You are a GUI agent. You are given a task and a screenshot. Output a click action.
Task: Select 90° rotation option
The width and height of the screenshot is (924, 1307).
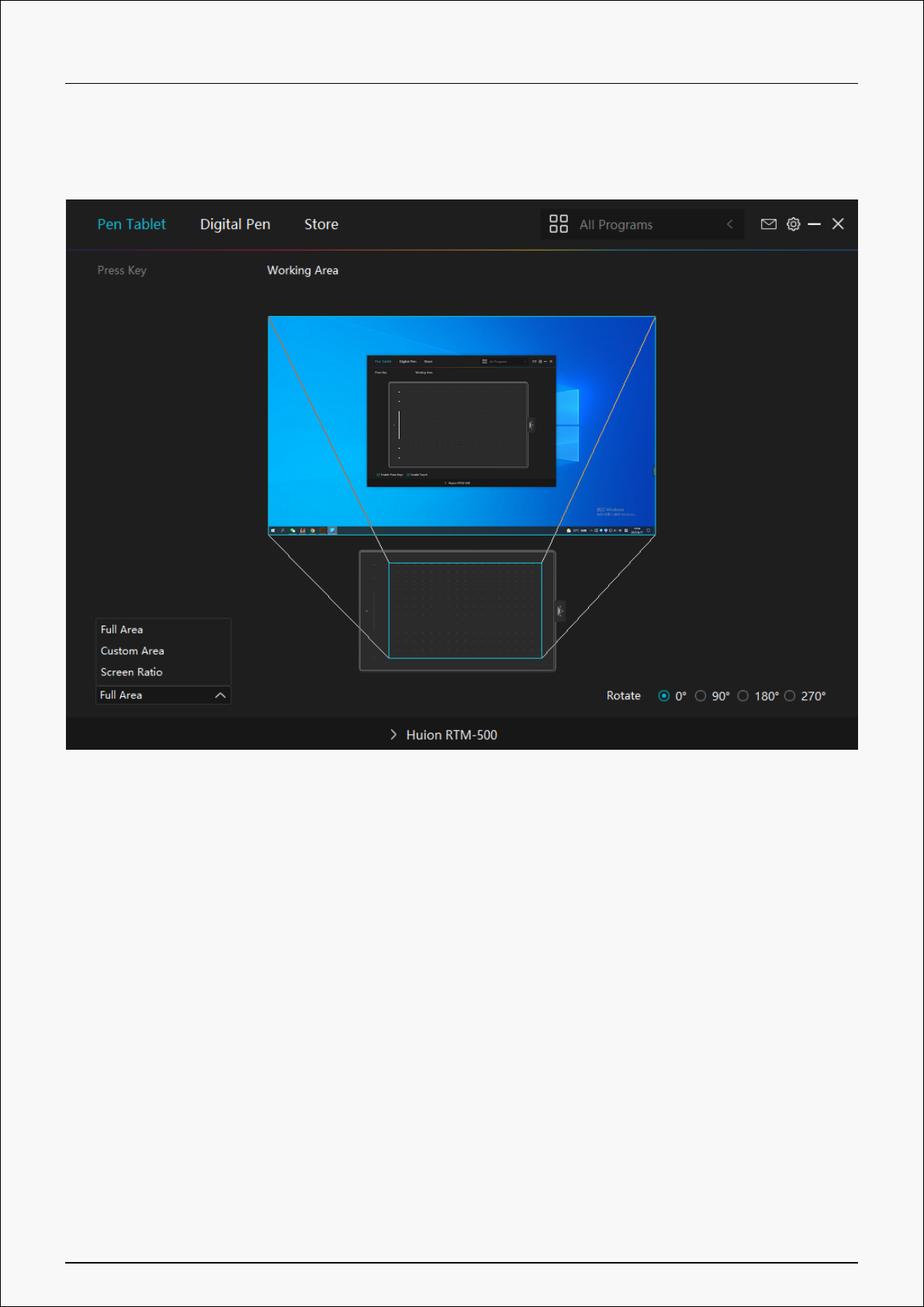coord(701,696)
